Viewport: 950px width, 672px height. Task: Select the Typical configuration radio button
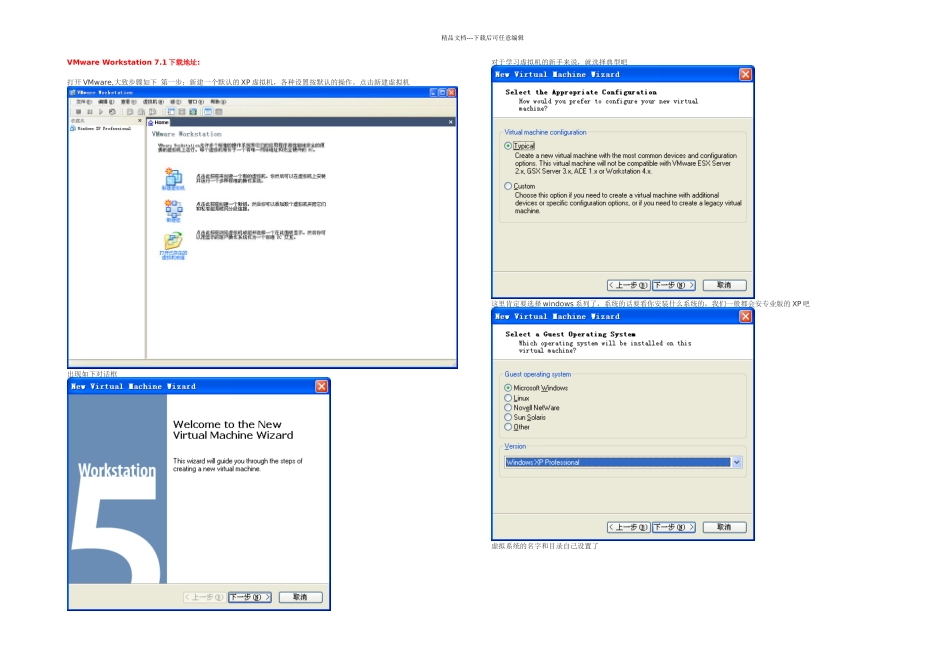[x=508, y=145]
